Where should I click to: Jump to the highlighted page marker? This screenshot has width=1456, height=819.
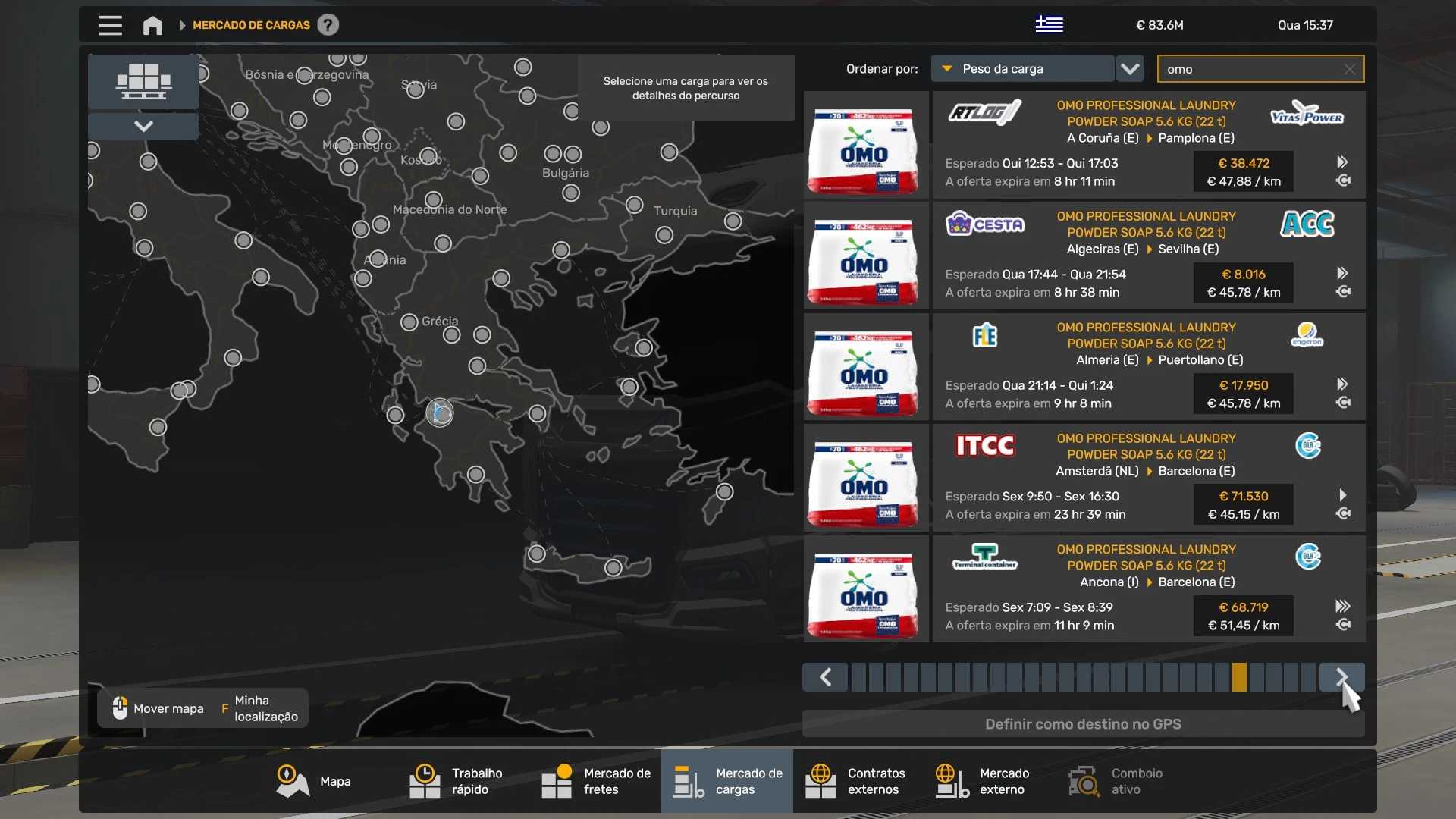1239,677
